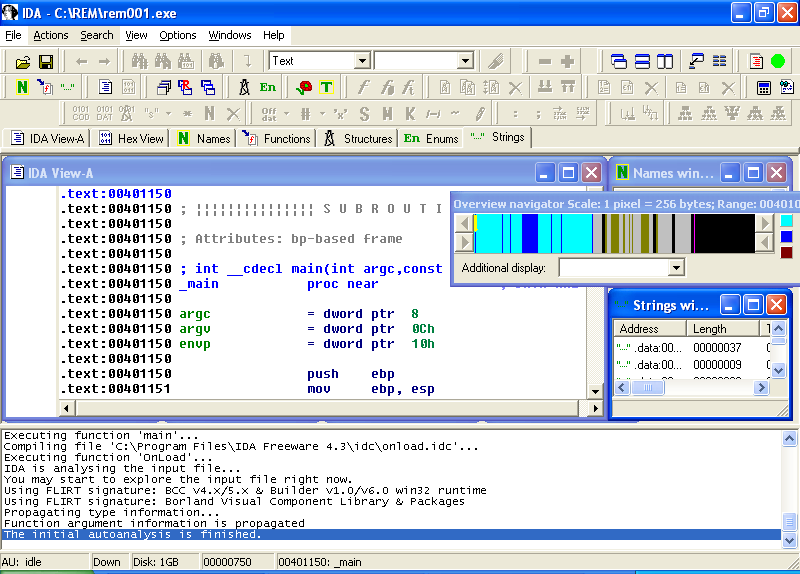Cascade windows toolbar icon
Screen dimensions: 800x574
618,62
